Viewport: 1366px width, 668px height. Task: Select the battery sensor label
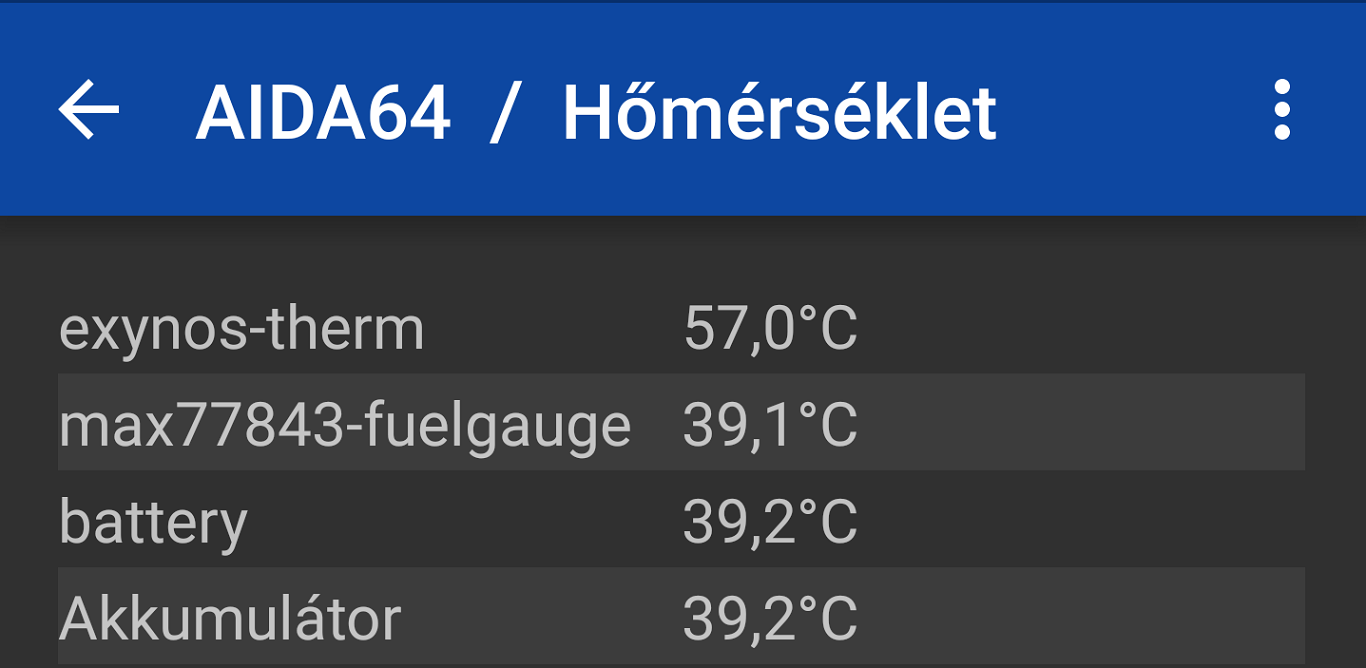(153, 522)
